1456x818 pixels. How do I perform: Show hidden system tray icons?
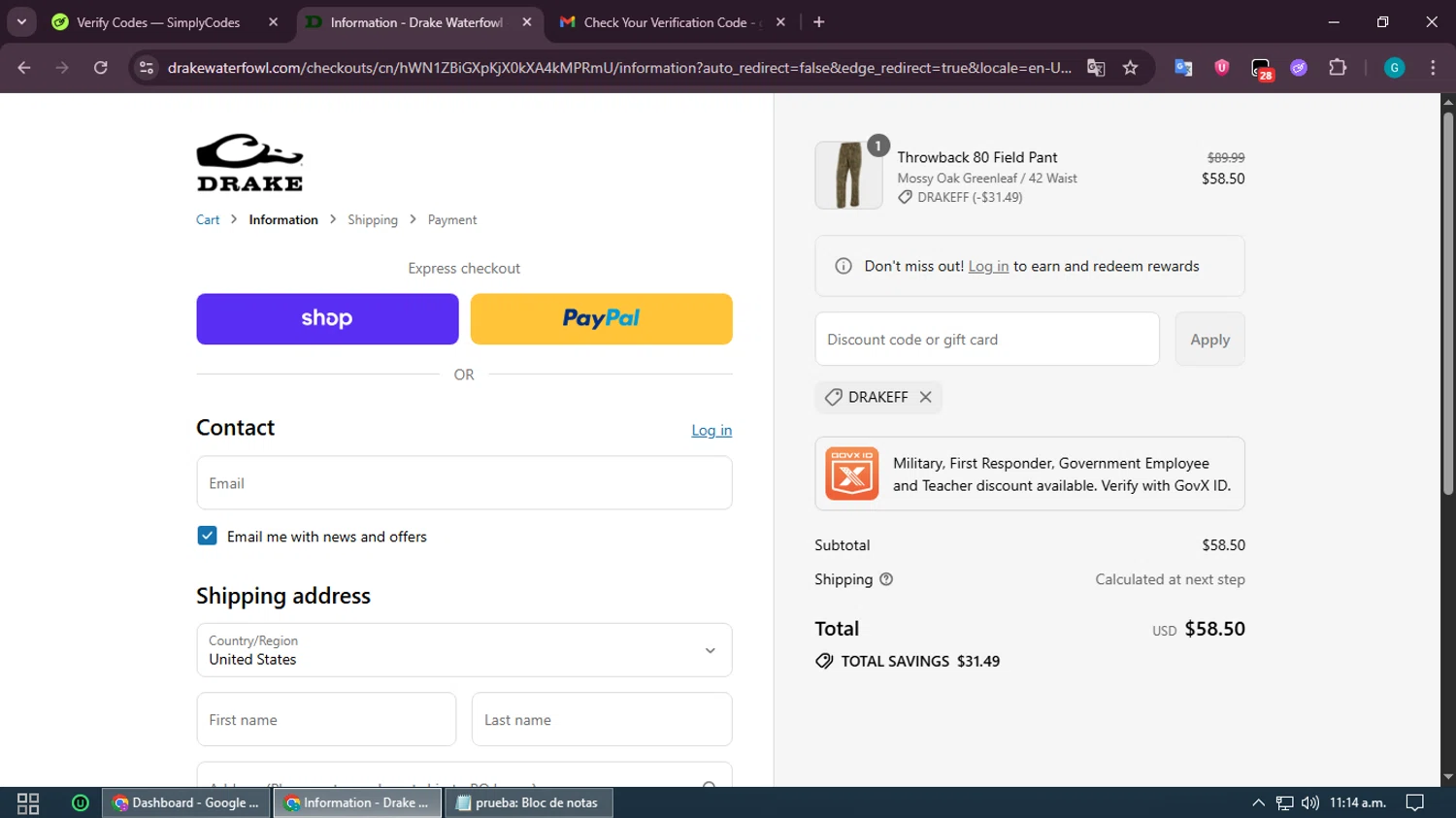point(1259,802)
